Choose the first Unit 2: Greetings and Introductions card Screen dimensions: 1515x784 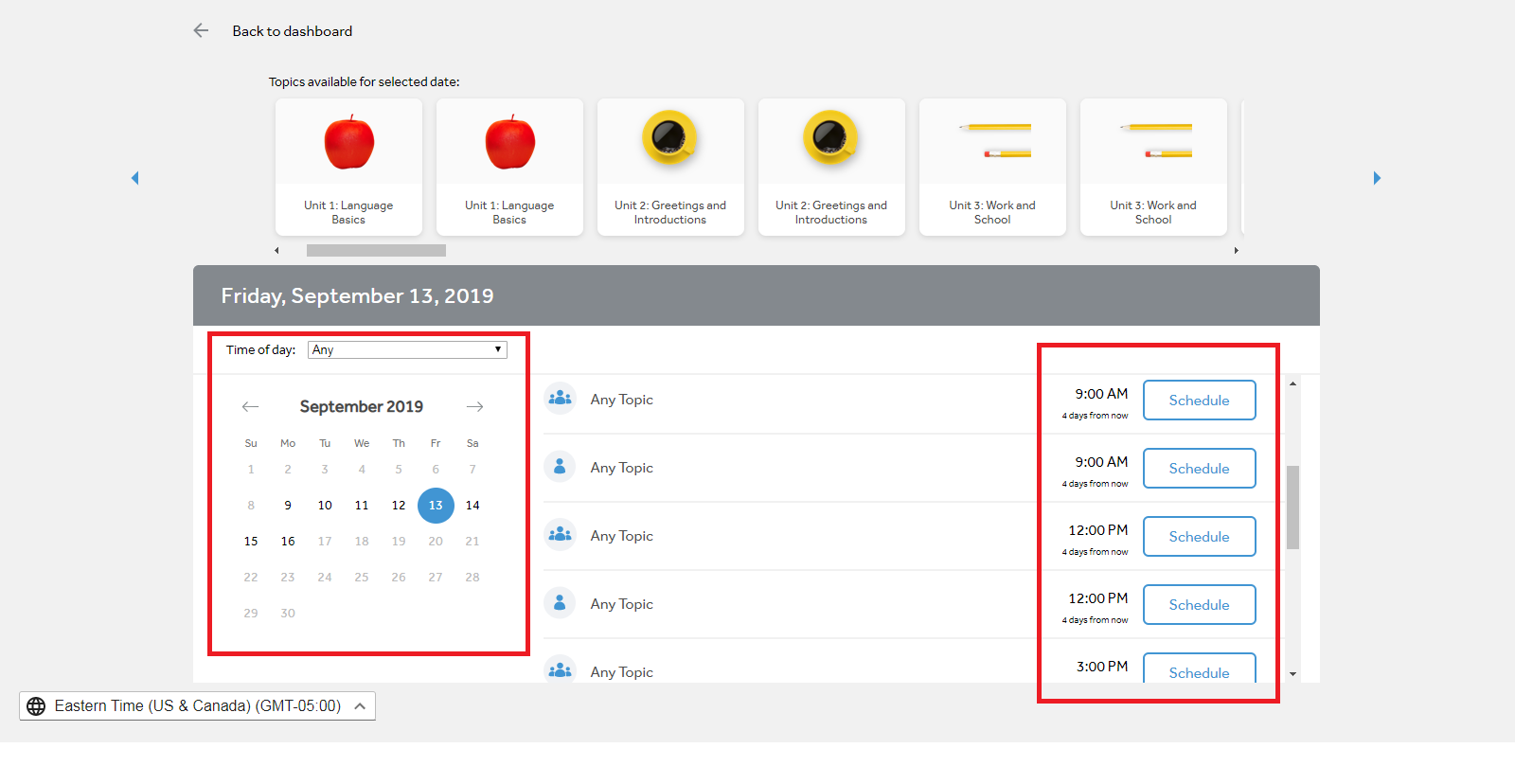(x=670, y=168)
